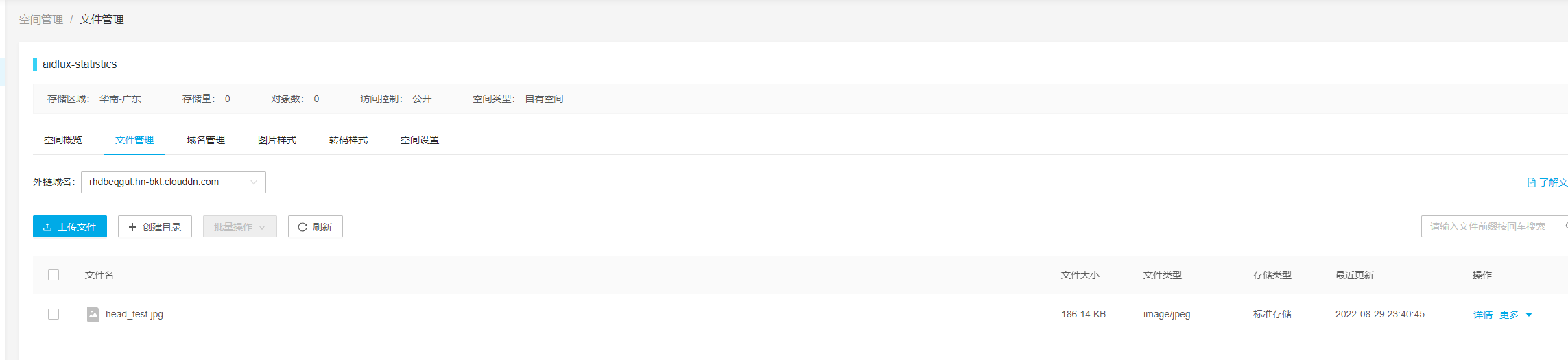Open the 外链域名 domain dropdown

(x=174, y=182)
